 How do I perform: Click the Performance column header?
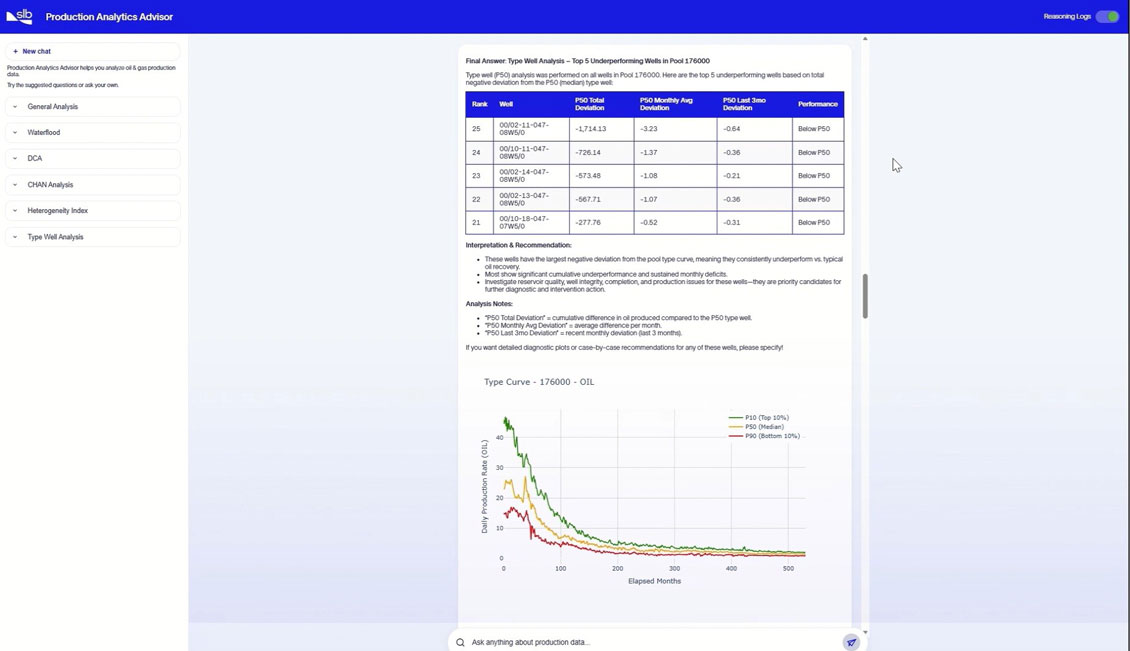pyautogui.click(x=818, y=105)
